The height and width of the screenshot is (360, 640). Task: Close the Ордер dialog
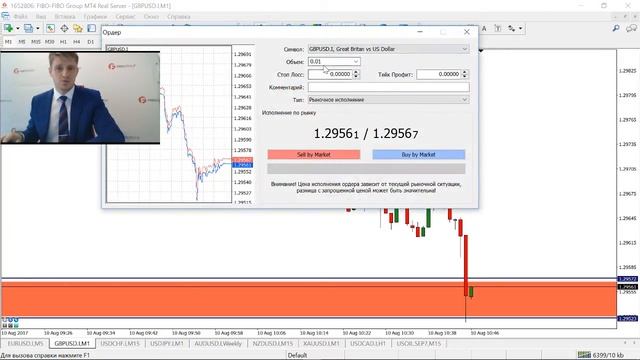467,32
